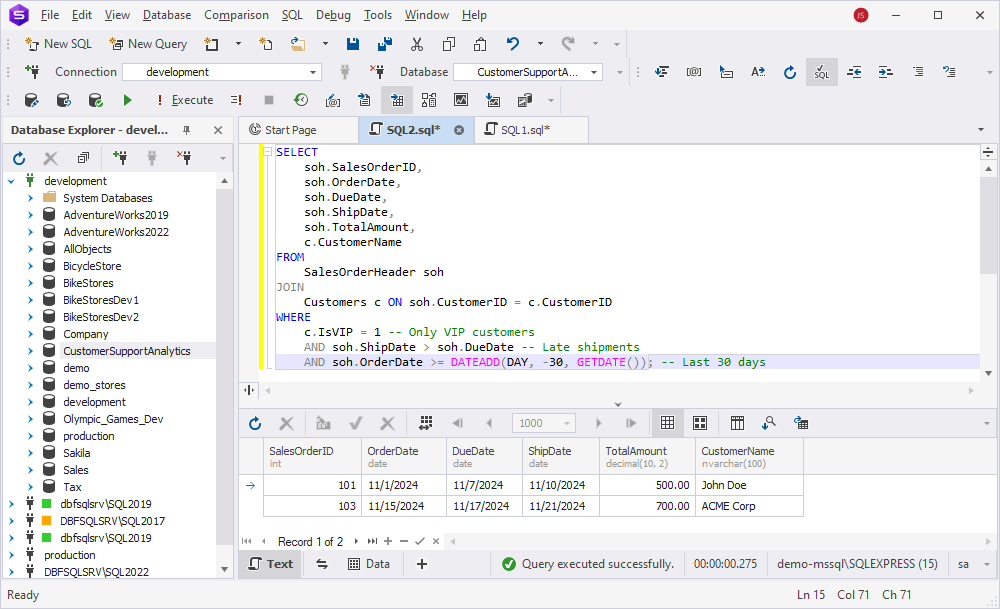Click the Save All icon
Screen dimensions: 1000x609
385,44
